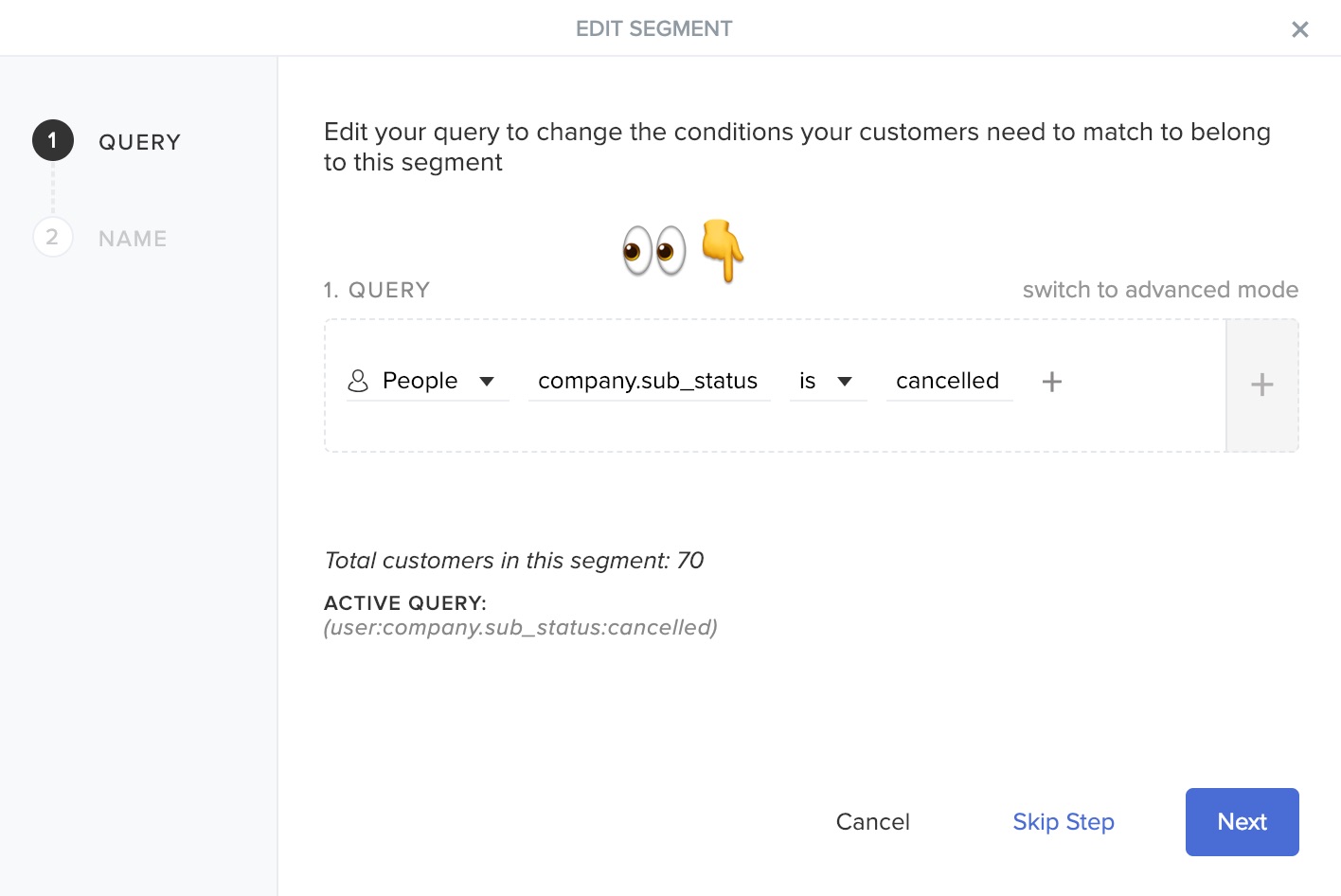Select step 2 Name circle
The image size is (1341, 896).
(53, 237)
